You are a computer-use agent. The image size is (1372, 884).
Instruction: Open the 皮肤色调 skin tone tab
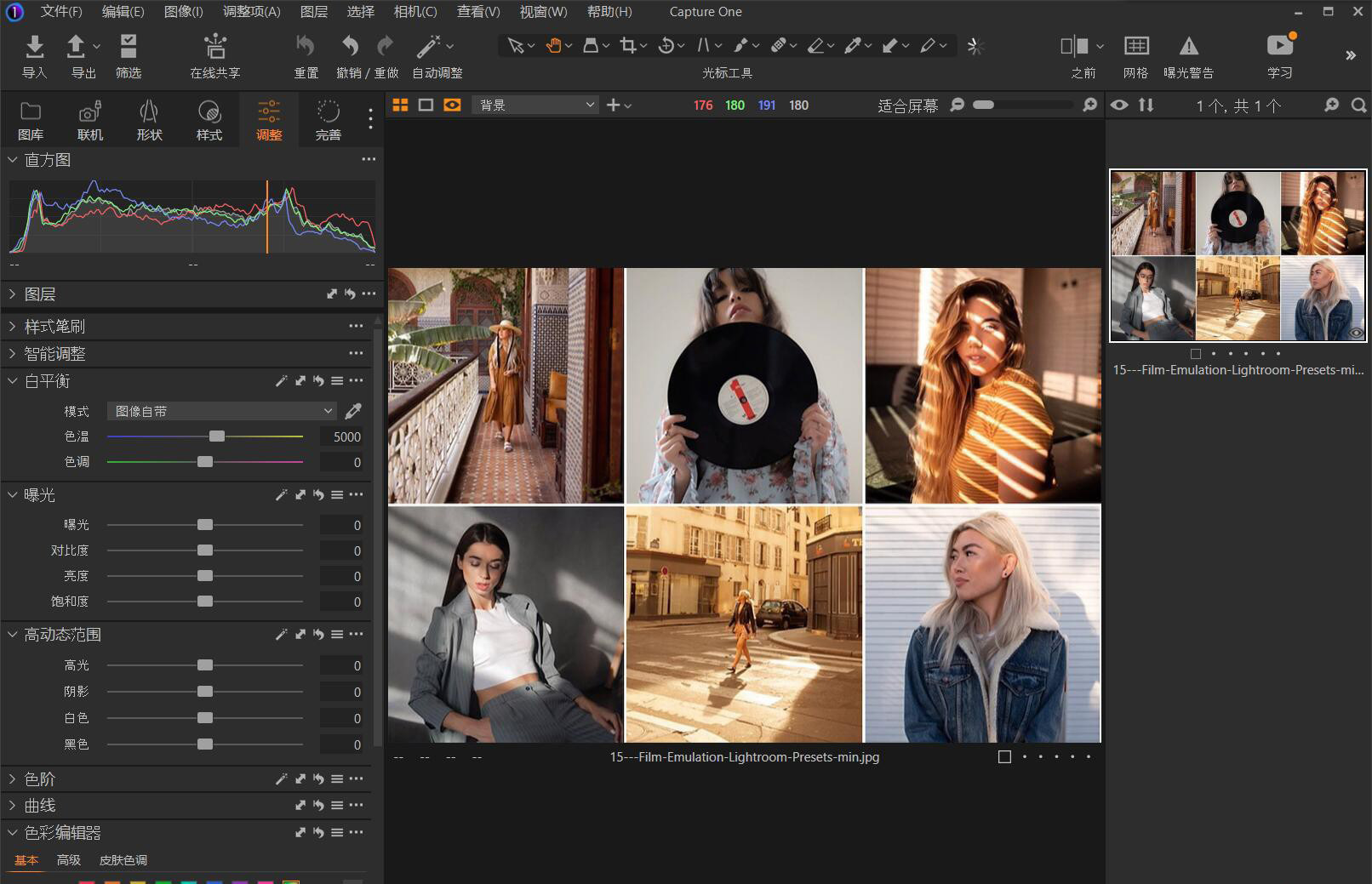tap(123, 860)
